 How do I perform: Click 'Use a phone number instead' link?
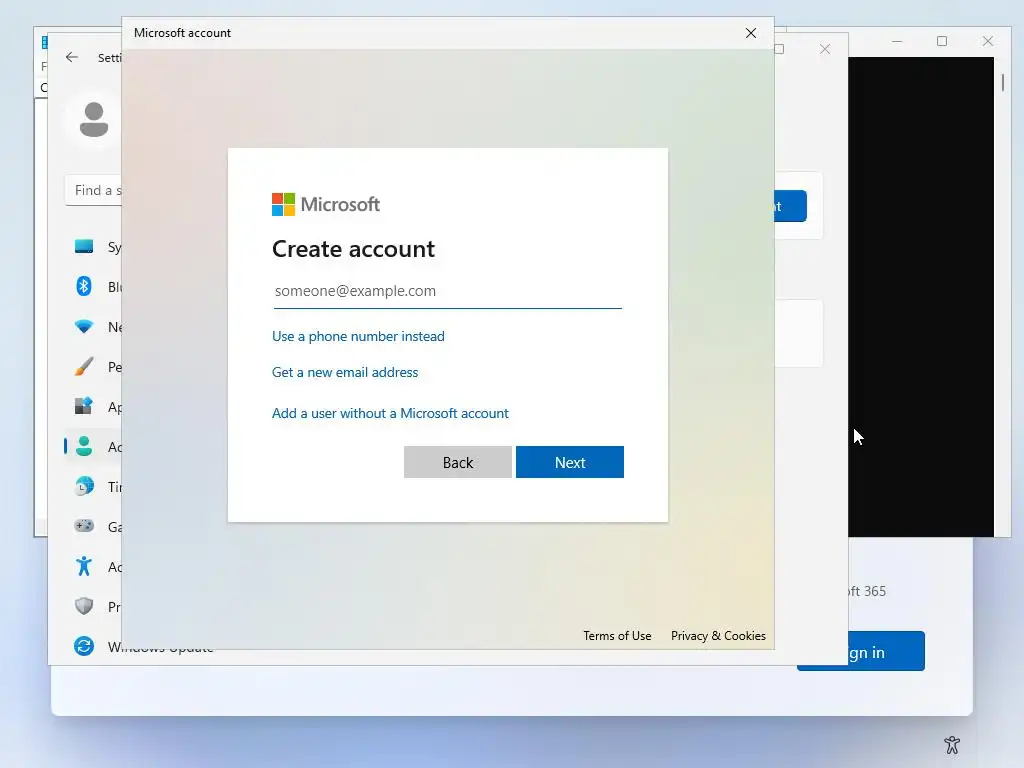(358, 336)
